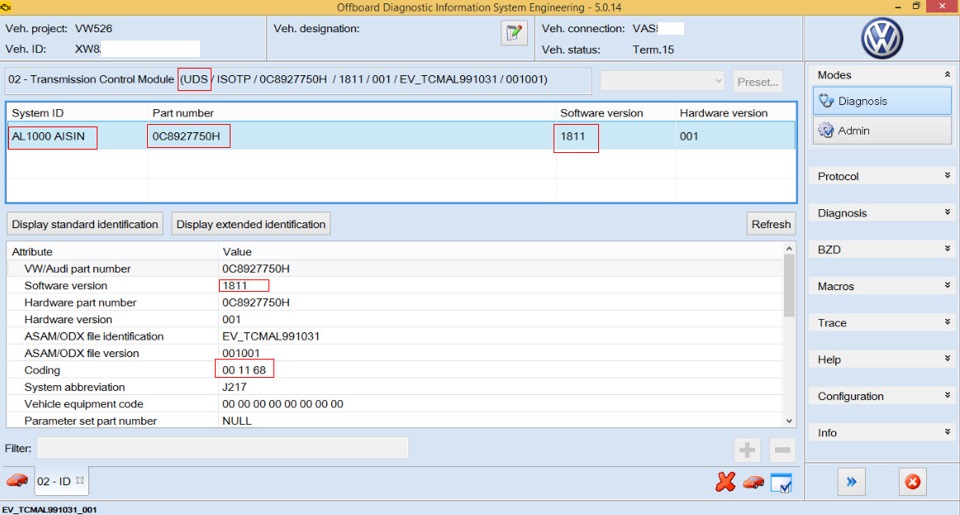This screenshot has height=515, width=960.
Task: Click the red circle stop button
Action: (912, 482)
